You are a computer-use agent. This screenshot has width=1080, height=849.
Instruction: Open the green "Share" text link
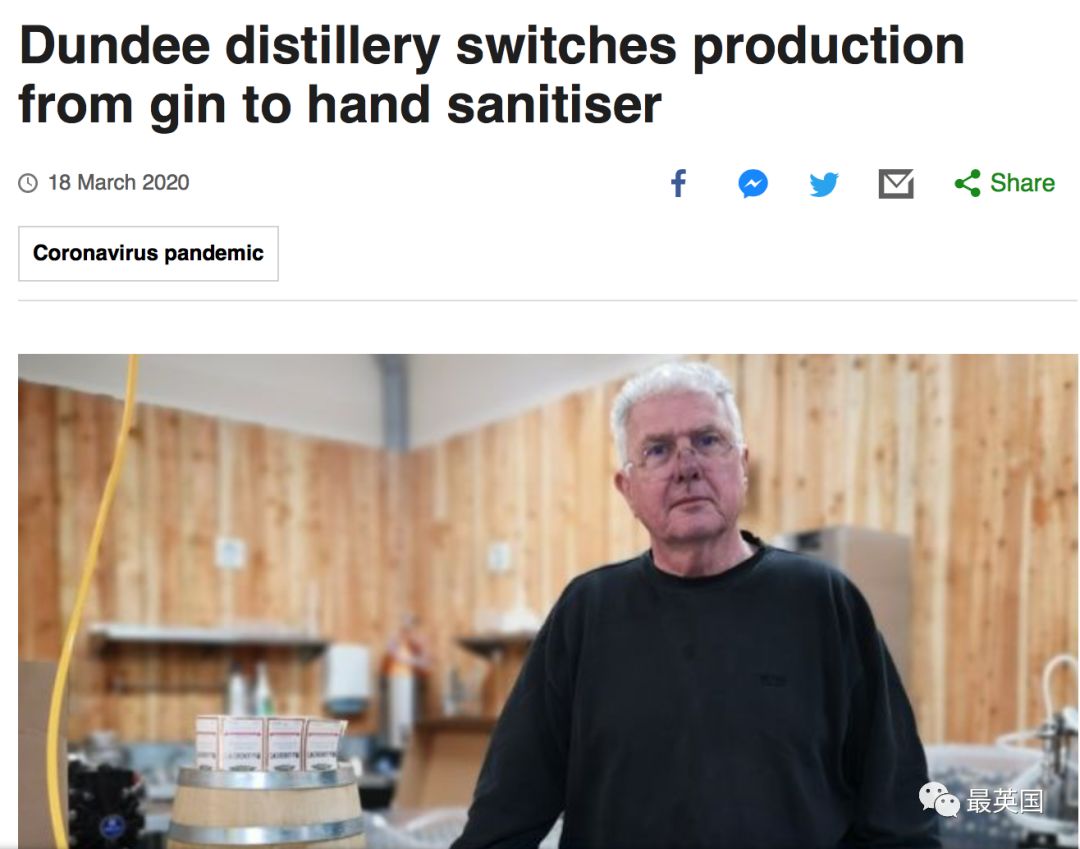(1022, 183)
